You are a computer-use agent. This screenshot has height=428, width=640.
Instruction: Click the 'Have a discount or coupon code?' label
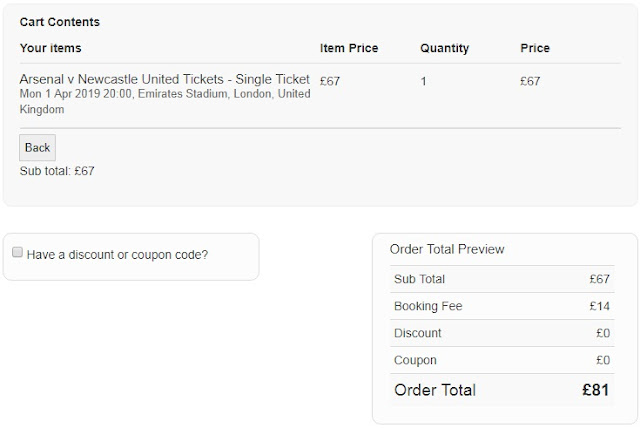117,254
